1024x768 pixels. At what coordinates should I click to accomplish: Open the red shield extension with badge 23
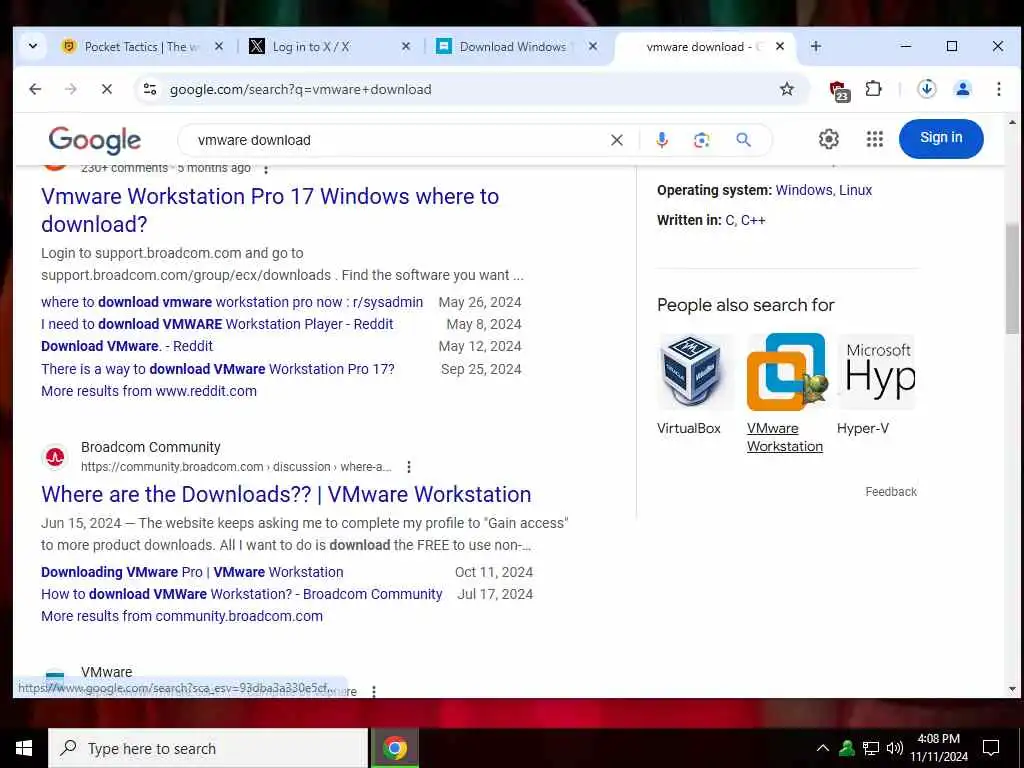click(839, 90)
